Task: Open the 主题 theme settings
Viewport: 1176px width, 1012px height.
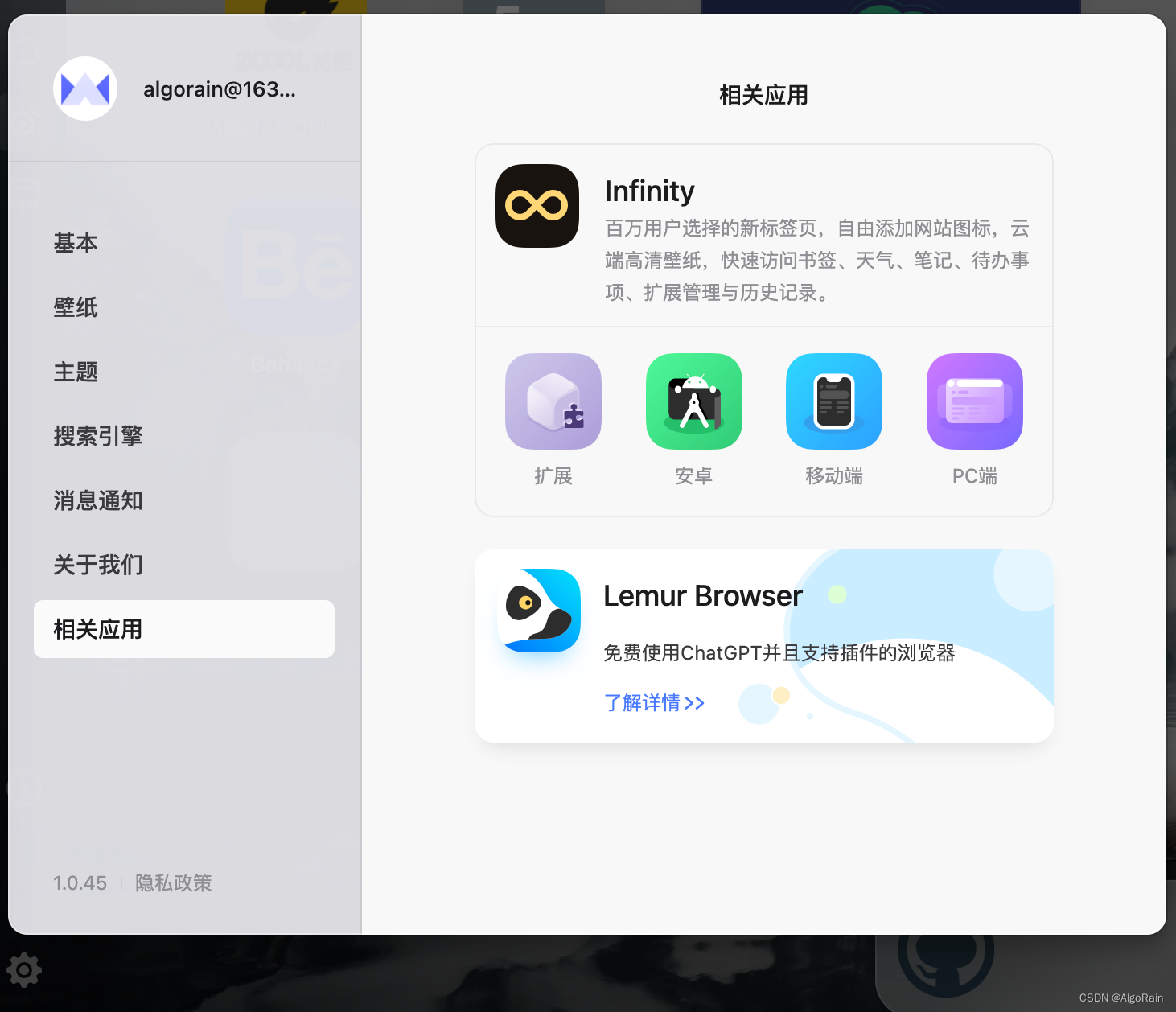Action: 75,372
